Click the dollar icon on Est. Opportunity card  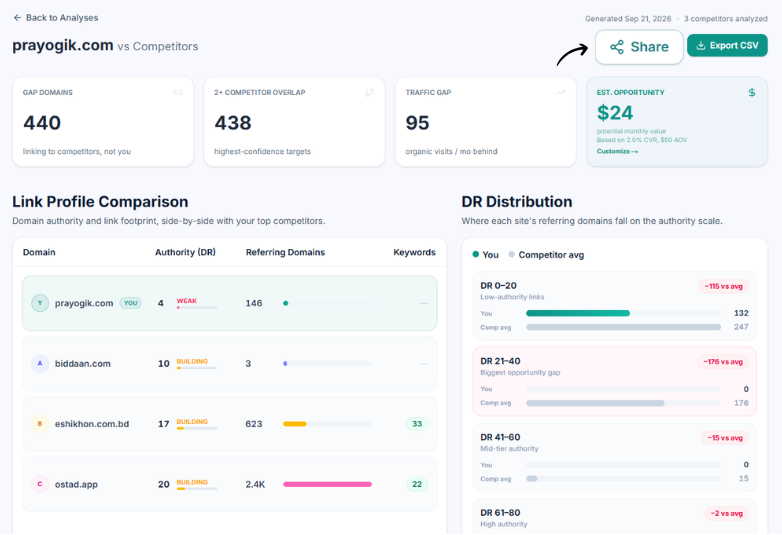click(752, 92)
